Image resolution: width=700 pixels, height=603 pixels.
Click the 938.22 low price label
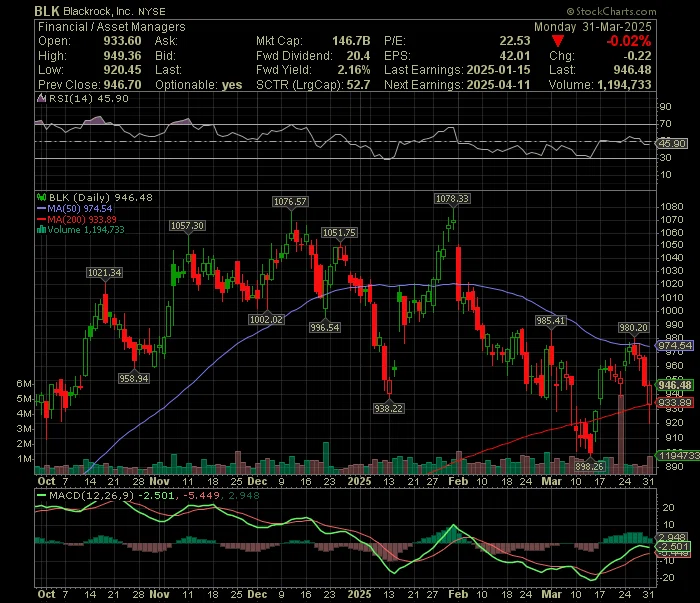pos(388,408)
